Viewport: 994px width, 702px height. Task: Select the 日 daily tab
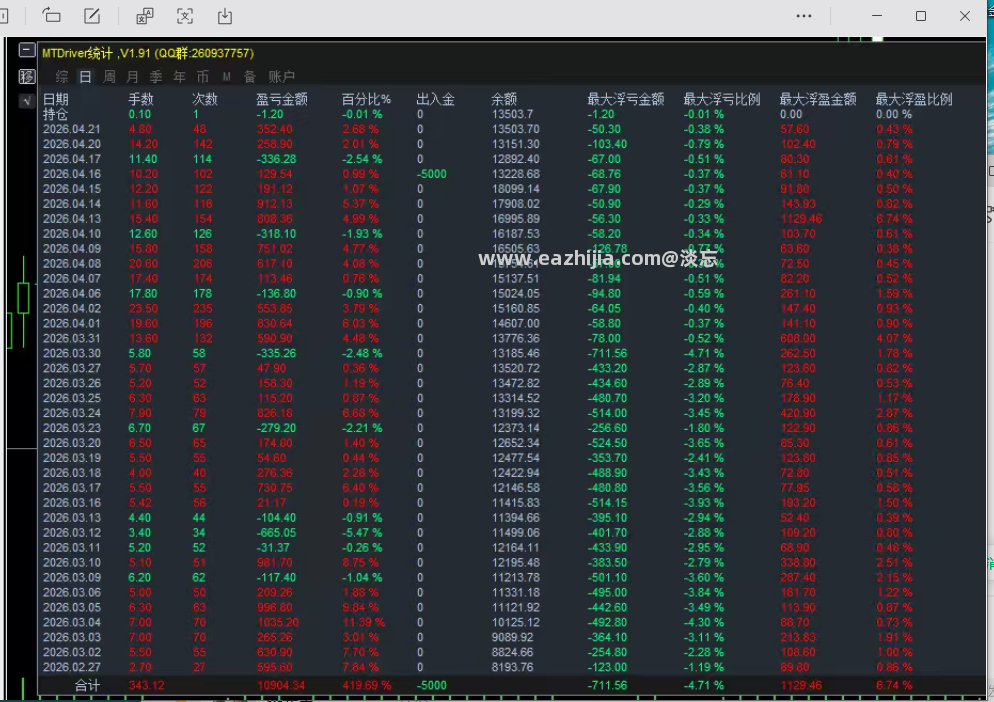point(85,77)
